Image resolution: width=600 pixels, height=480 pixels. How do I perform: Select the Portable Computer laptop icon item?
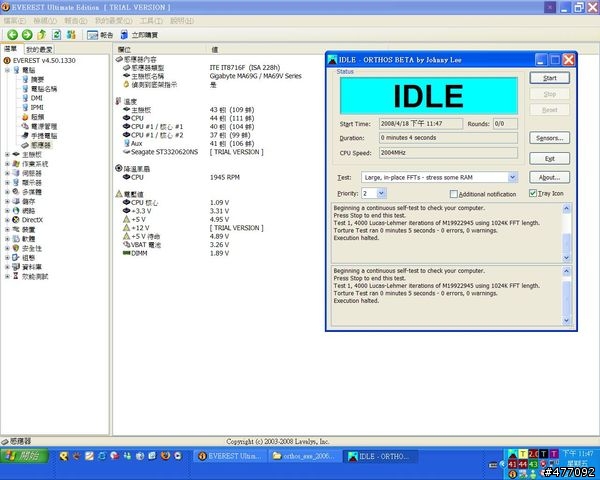tap(25, 136)
